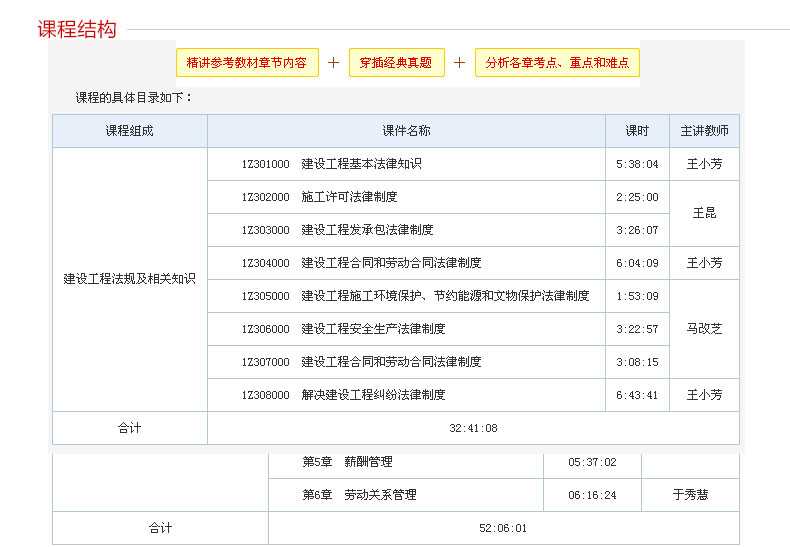The height and width of the screenshot is (547, 790).
Task: Open courseware 1Z302000 施工许可法律制度
Action: tap(349, 197)
